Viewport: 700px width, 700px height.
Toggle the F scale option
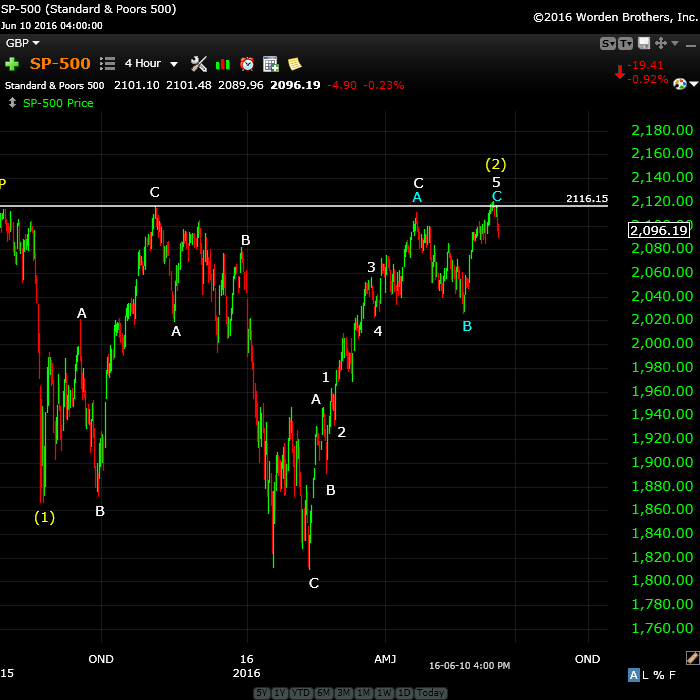point(672,675)
